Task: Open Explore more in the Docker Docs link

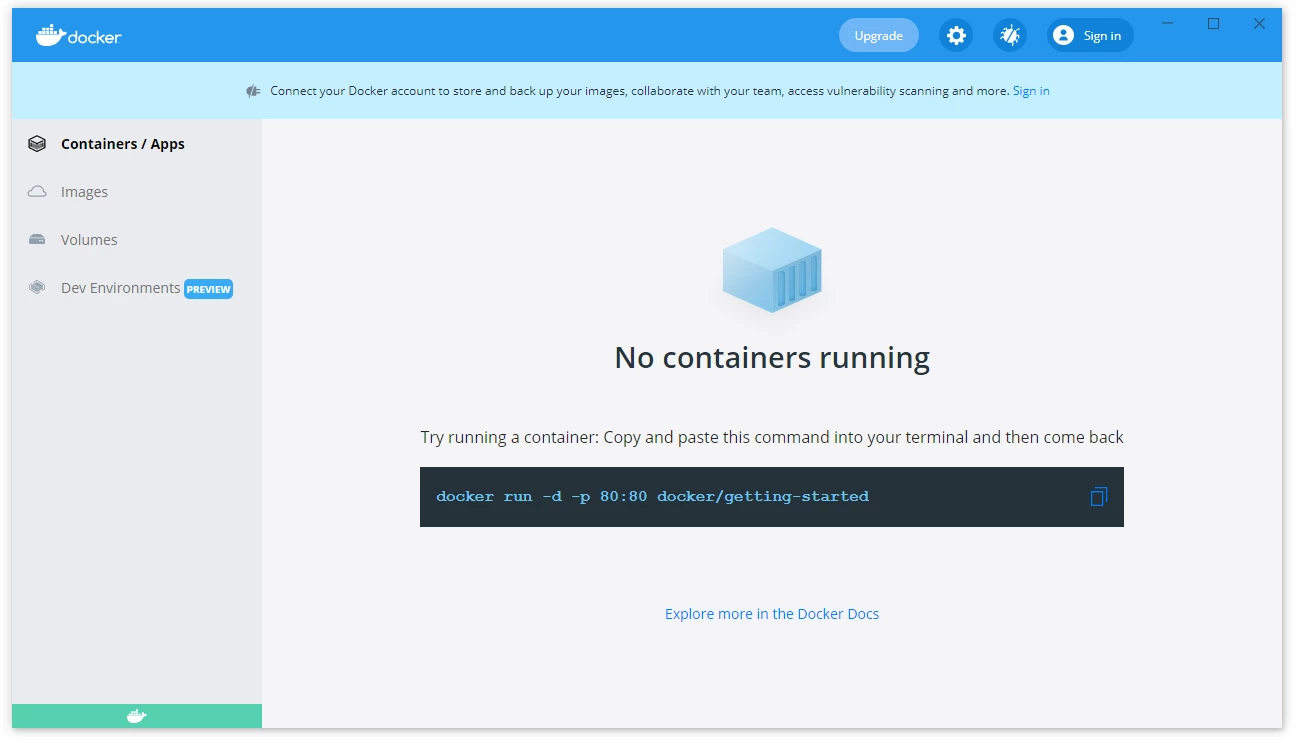Action: [771, 614]
